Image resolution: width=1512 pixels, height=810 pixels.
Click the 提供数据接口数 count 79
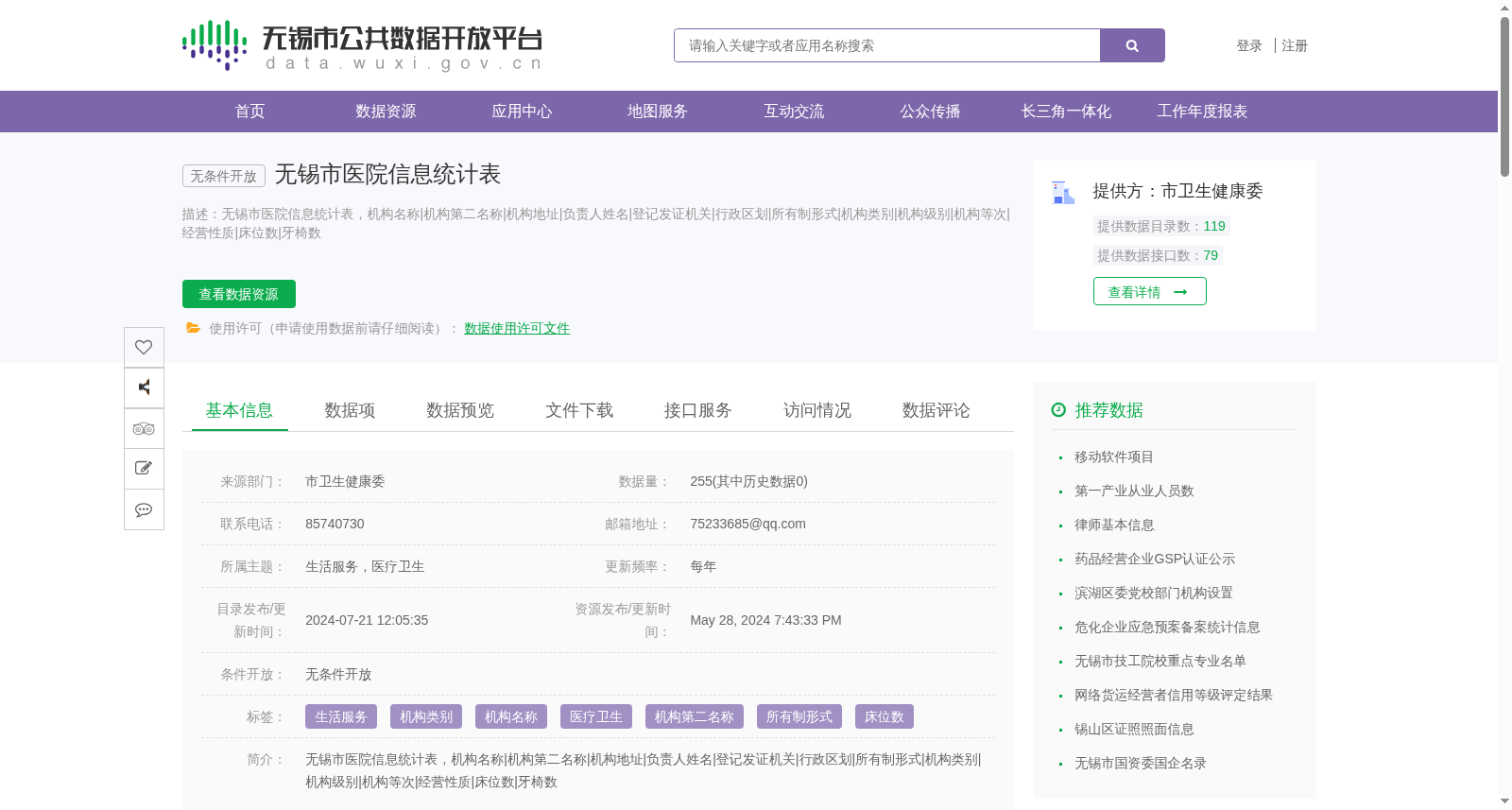coord(1211,255)
